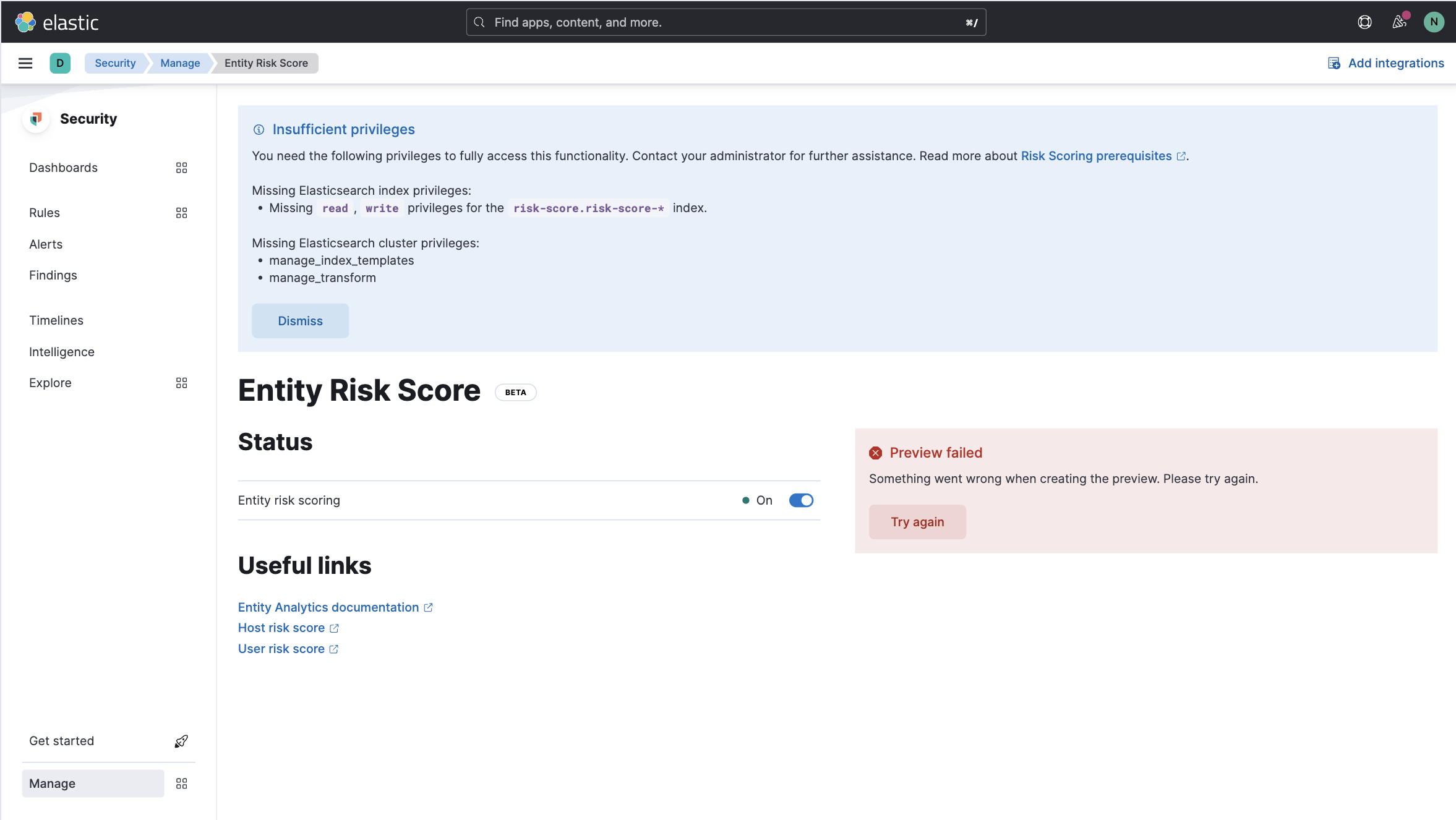1456x820 pixels.
Task: Open Dashboards in the sidebar
Action: 63,168
